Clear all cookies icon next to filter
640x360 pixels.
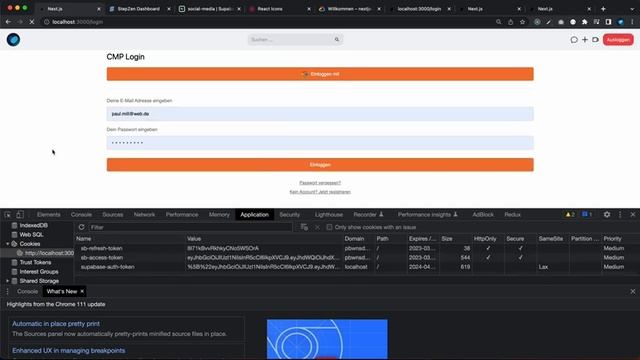click(x=304, y=227)
